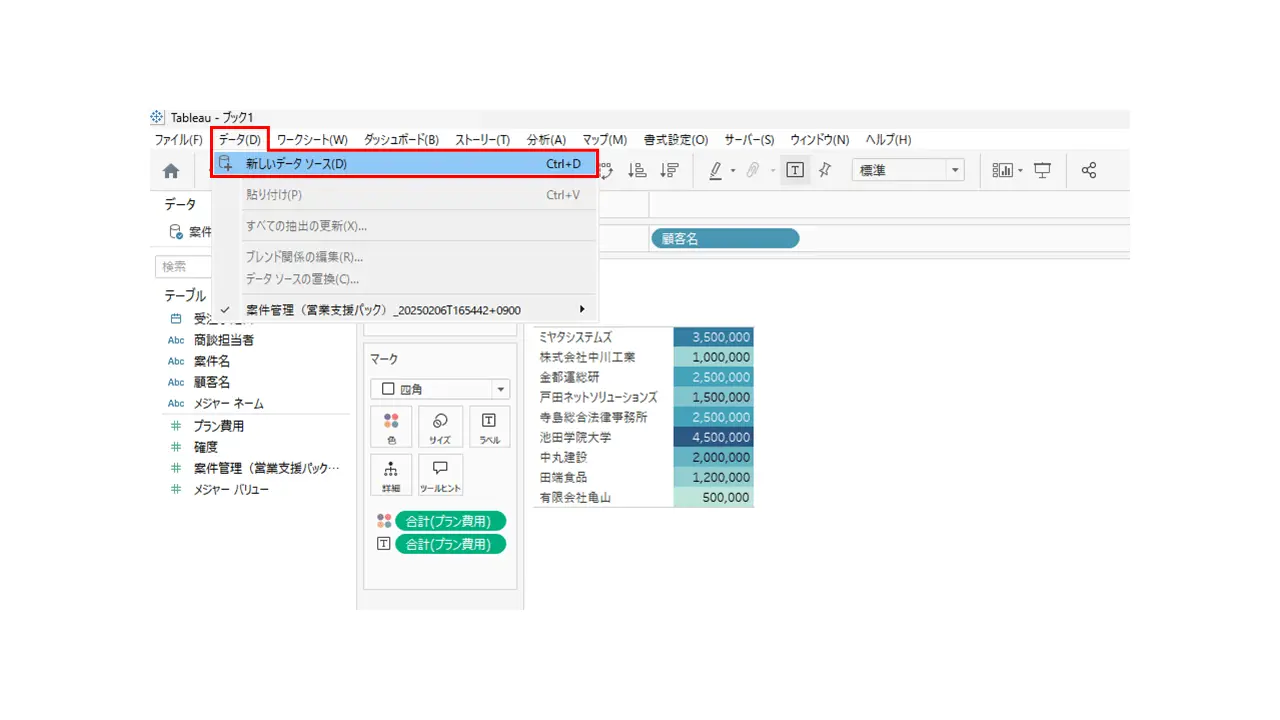Click the 顧客名 pill on shelf

pos(725,239)
